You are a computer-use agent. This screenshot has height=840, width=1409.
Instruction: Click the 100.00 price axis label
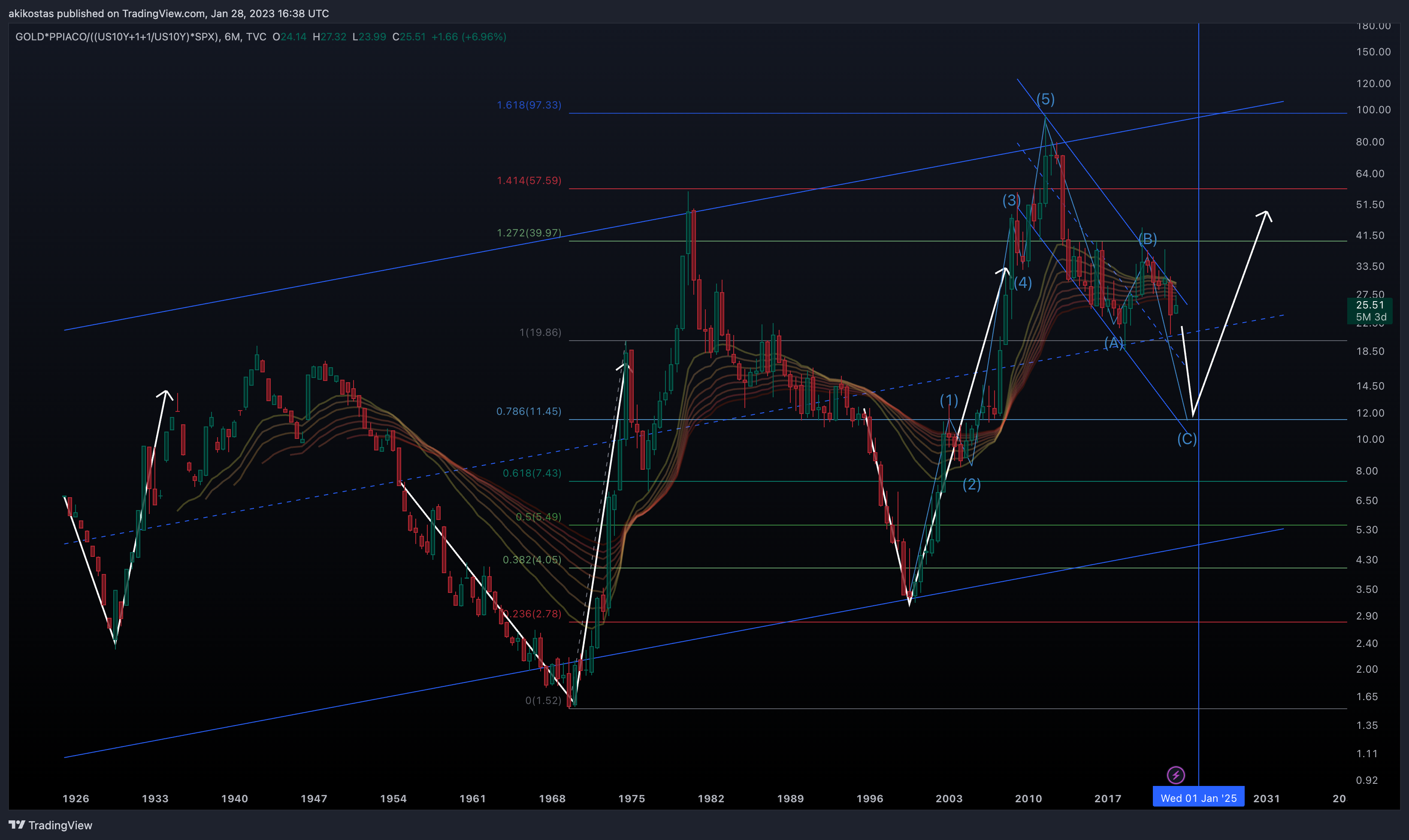tap(1373, 110)
